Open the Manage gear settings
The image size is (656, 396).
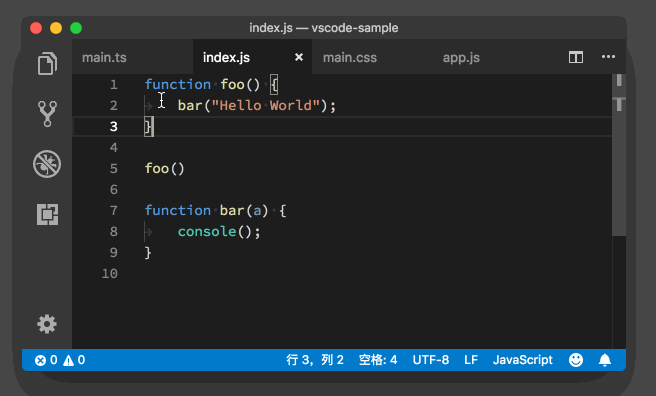point(47,324)
